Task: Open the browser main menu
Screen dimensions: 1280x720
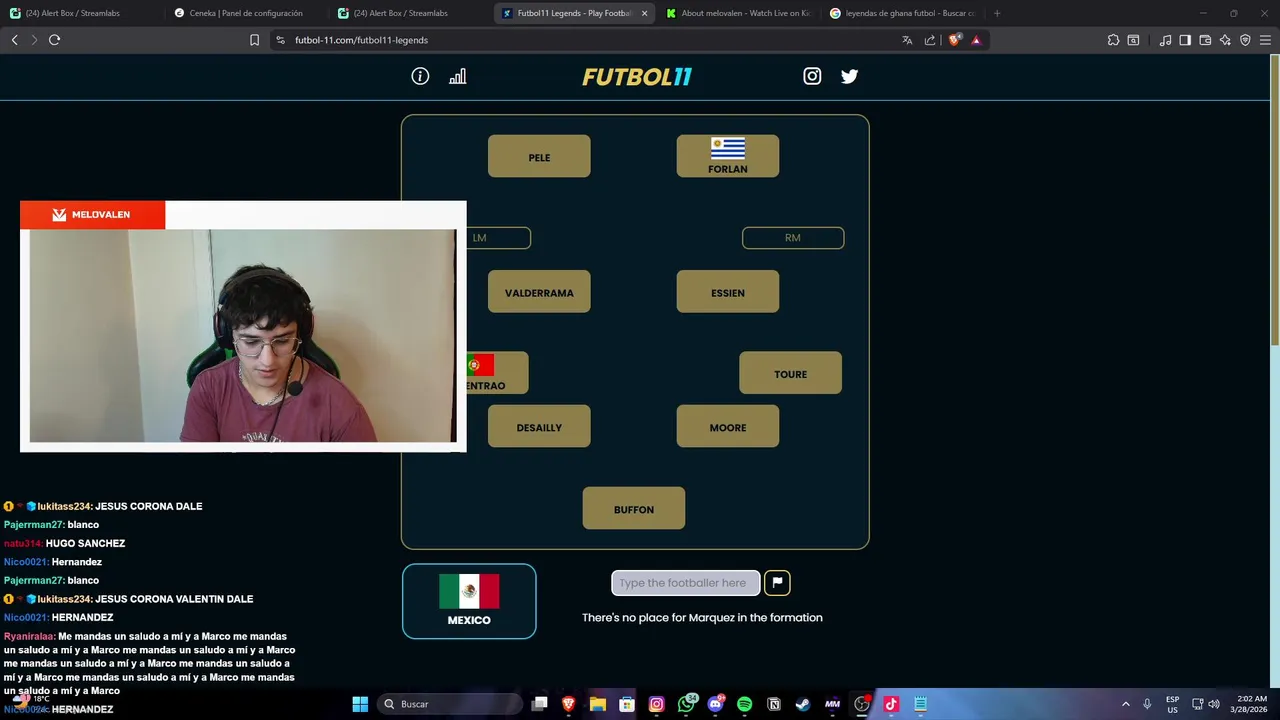Action: coord(1265,40)
